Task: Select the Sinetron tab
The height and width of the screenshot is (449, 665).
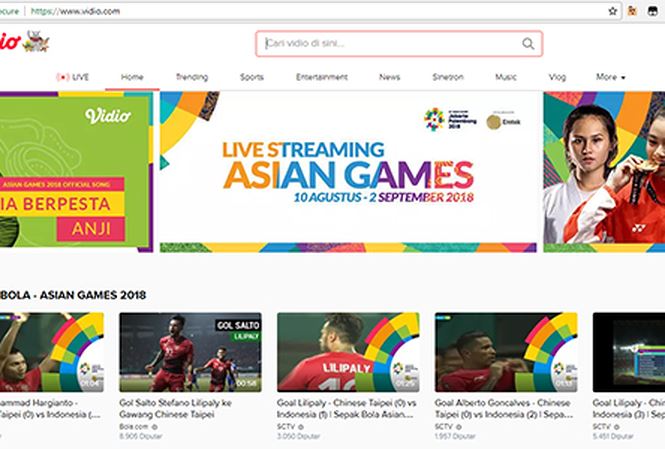Action: tap(448, 77)
